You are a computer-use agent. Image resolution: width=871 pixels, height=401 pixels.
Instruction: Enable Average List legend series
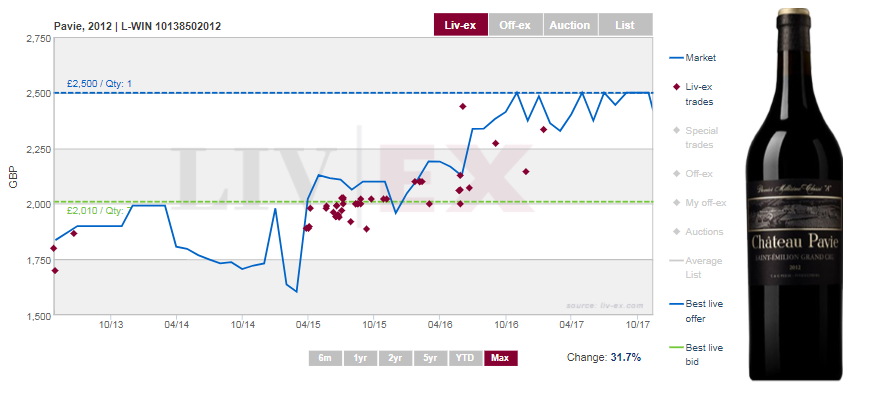pyautogui.click(x=695, y=268)
